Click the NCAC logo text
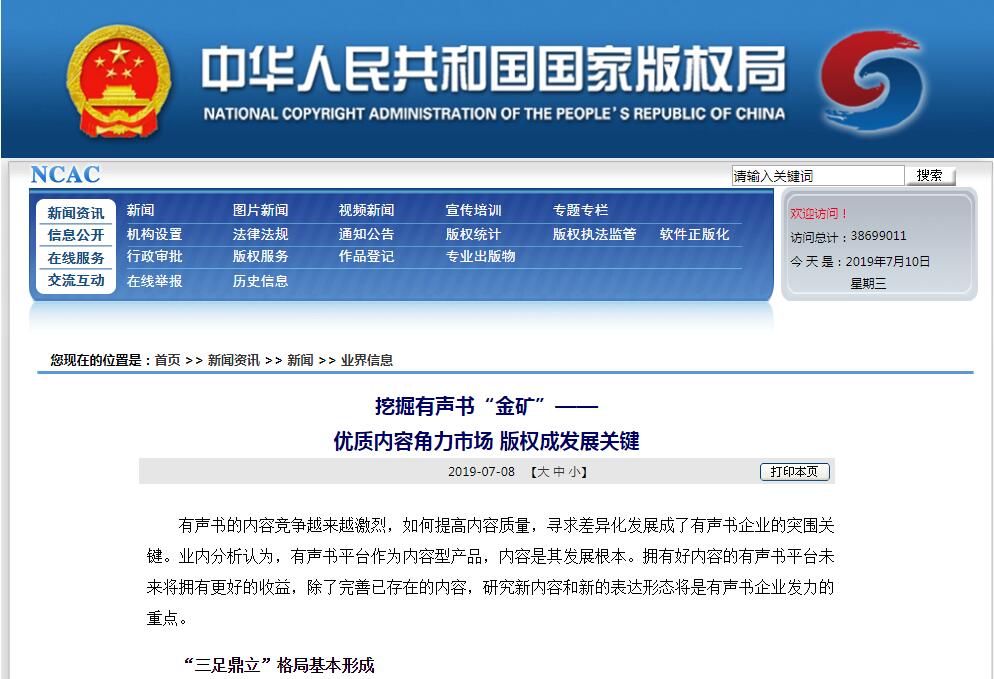The height and width of the screenshot is (679, 994). pyautogui.click(x=66, y=175)
